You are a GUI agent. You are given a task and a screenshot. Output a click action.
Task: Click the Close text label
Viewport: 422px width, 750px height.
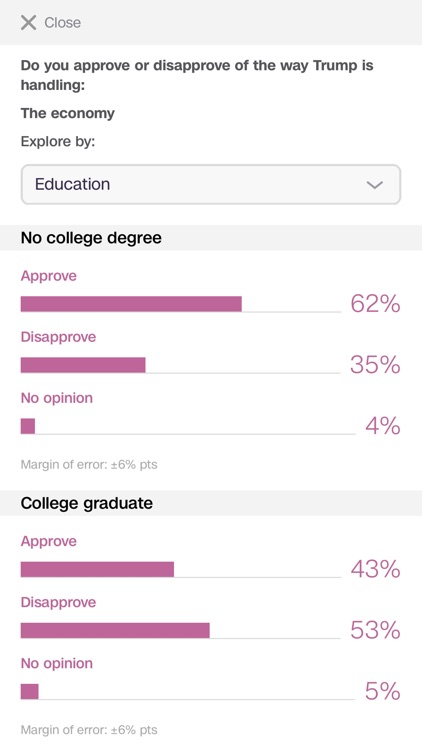[62, 22]
